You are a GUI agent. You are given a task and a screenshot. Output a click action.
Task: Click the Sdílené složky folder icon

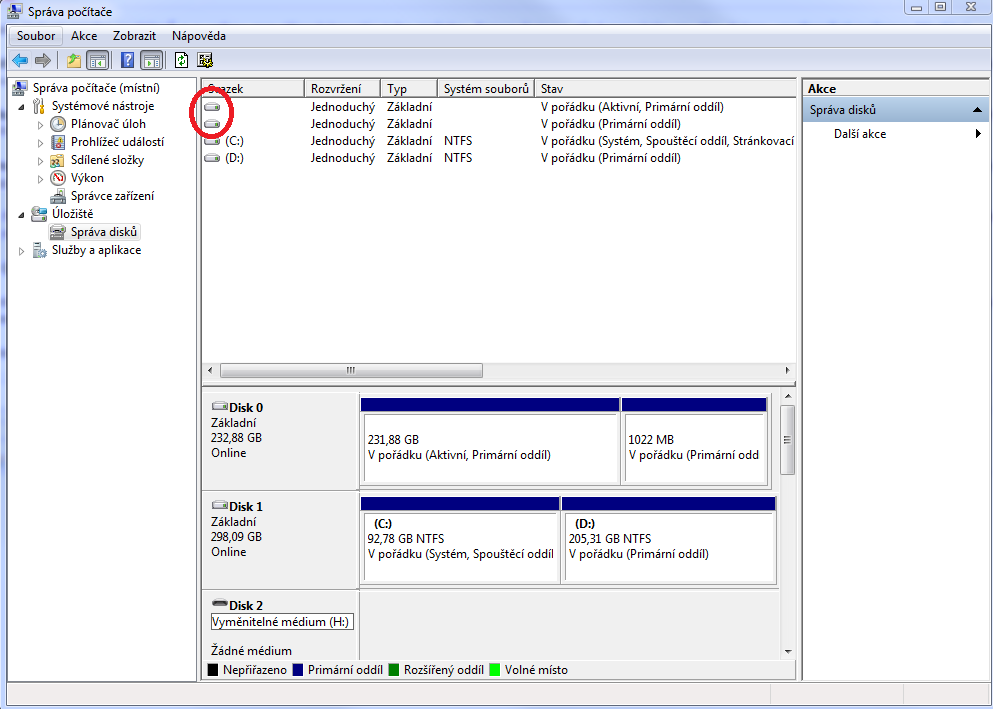pos(58,160)
